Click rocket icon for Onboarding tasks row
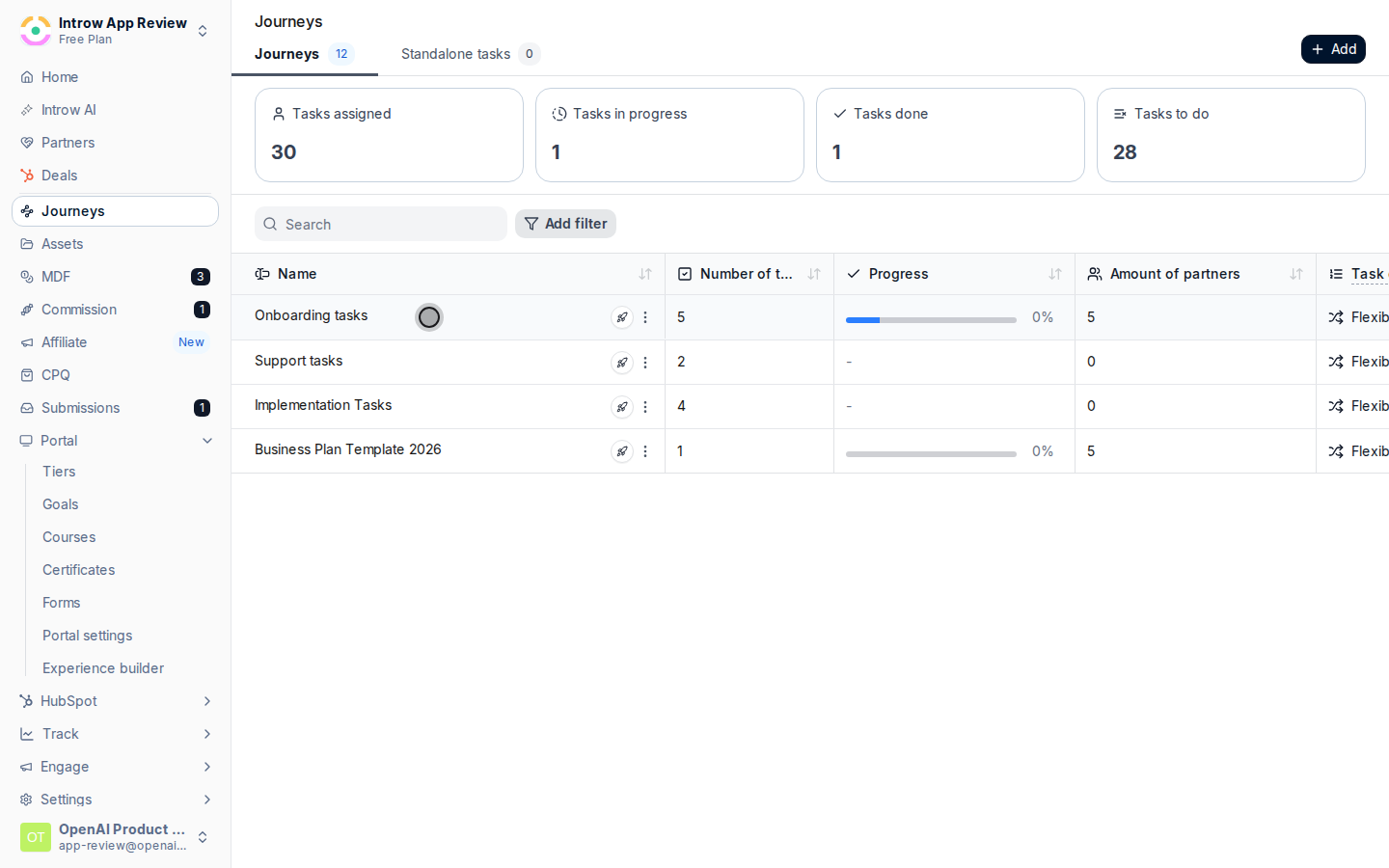The height and width of the screenshot is (868, 1389). pyautogui.click(x=622, y=317)
